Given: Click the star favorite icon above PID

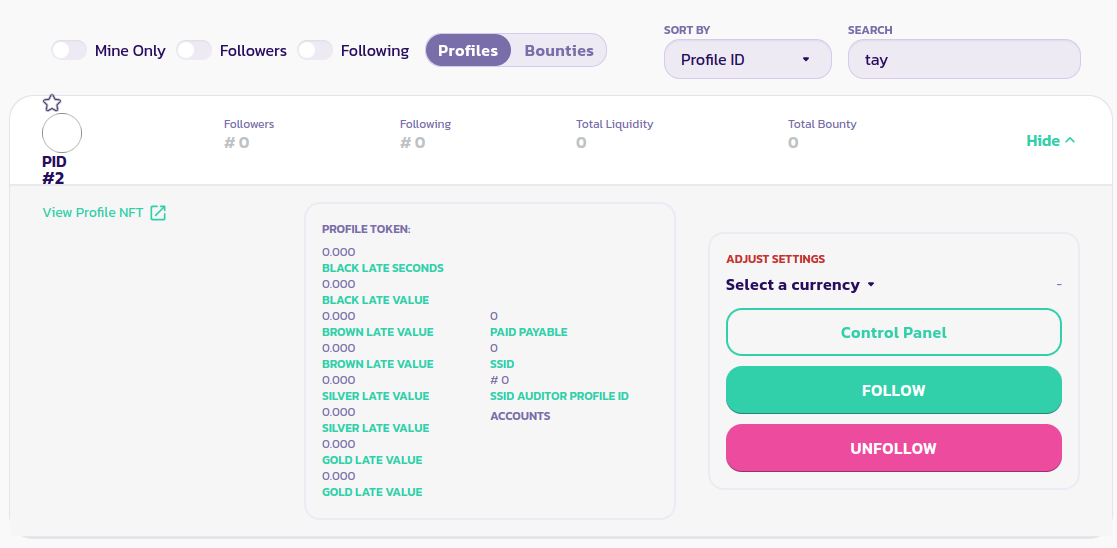Looking at the screenshot, I should pyautogui.click(x=52, y=102).
